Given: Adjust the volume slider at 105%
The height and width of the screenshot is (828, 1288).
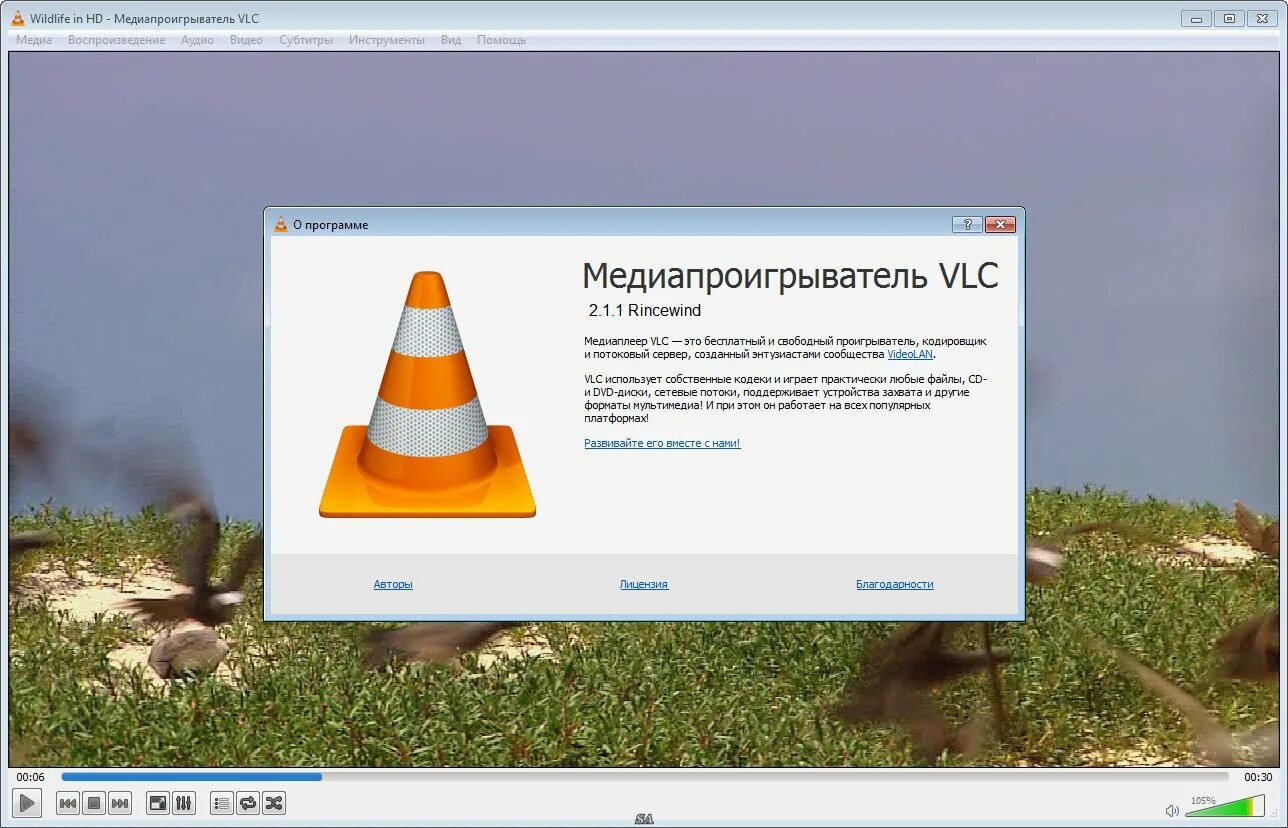Looking at the screenshot, I should pos(1224,806).
